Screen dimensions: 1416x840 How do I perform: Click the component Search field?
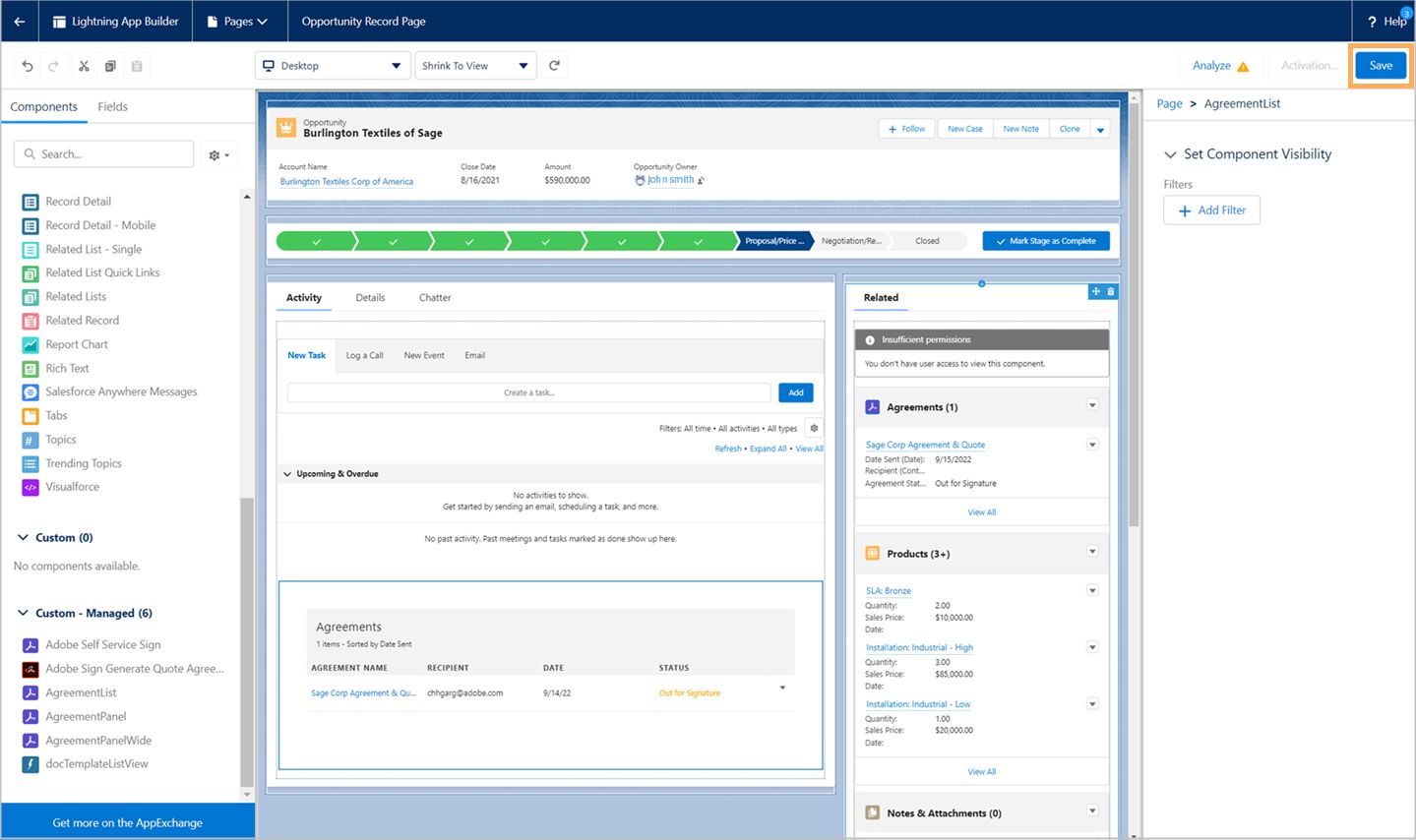click(x=103, y=154)
